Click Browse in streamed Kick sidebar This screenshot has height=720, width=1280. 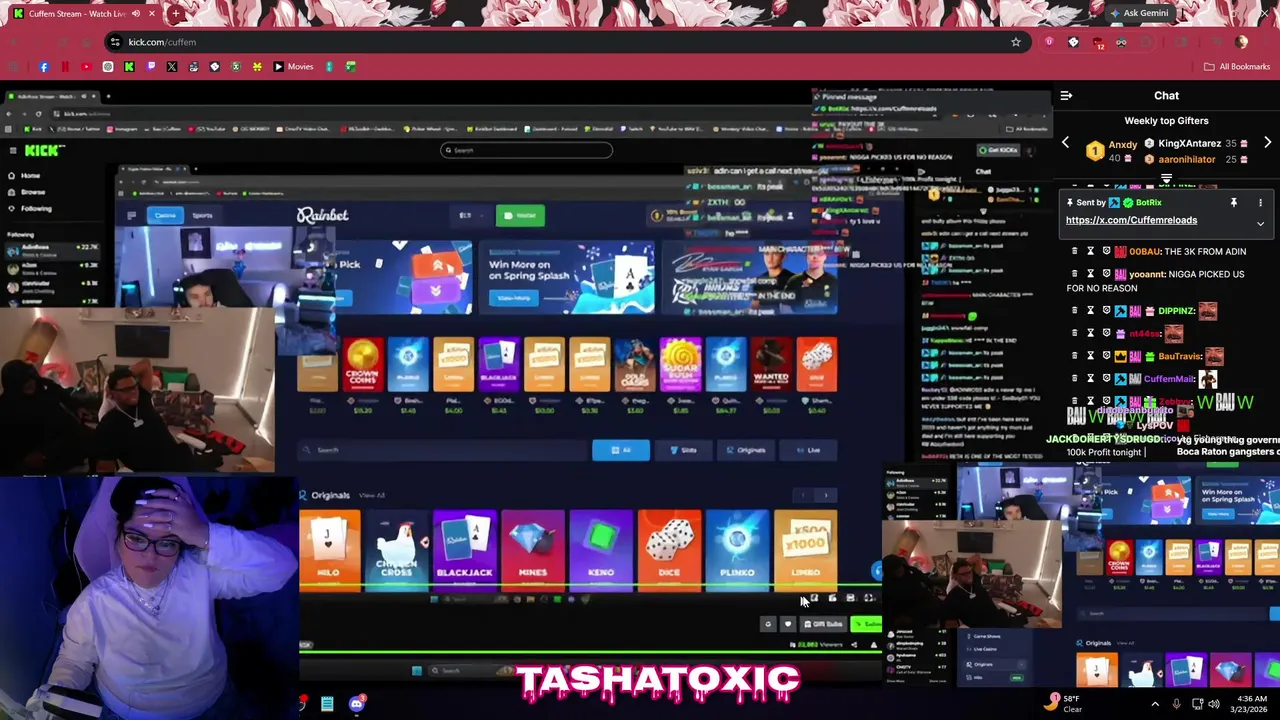33,192
